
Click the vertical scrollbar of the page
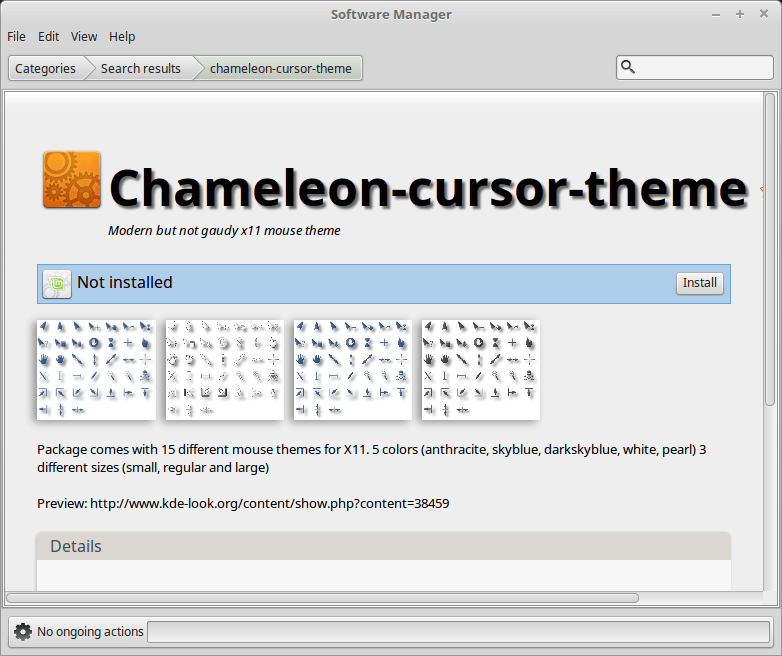tap(770, 250)
